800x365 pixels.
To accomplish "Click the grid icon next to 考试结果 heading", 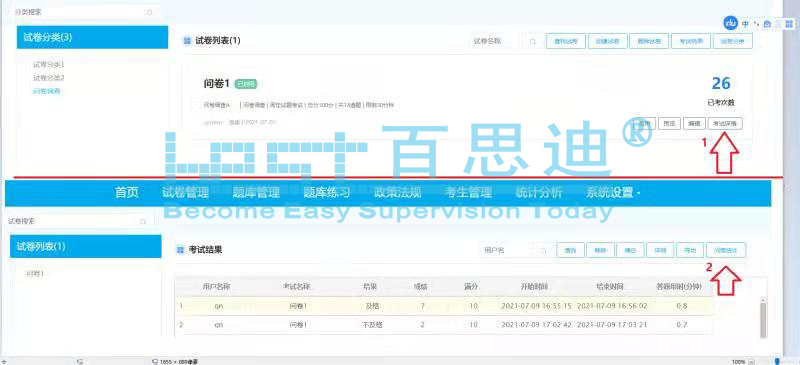I will 180,250.
